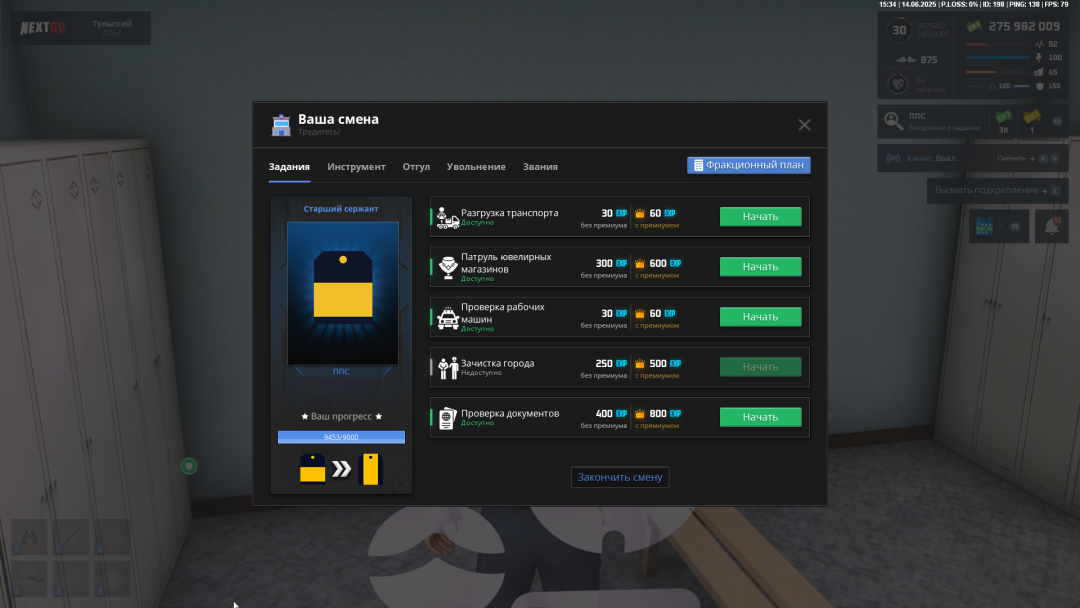
Task: Start the Проверка документов task
Action: pos(760,417)
